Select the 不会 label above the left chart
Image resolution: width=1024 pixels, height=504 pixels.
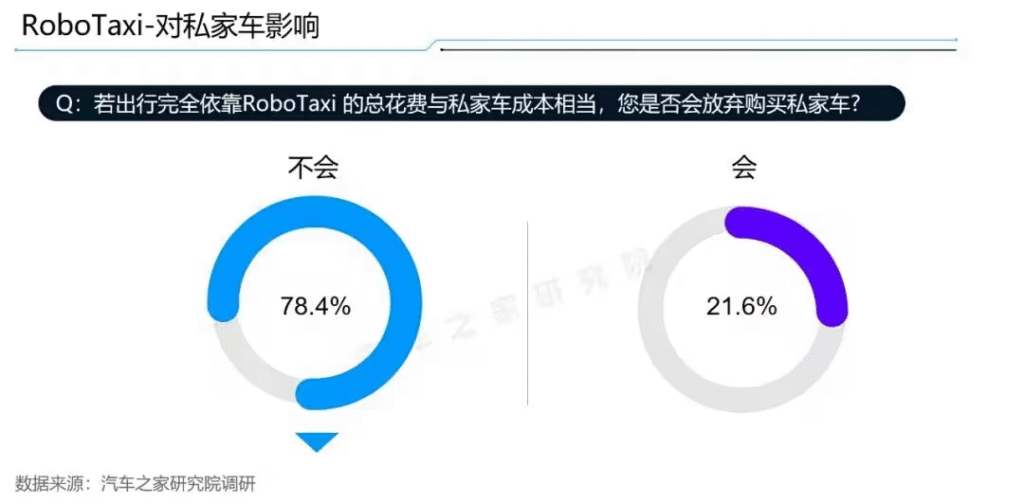click(x=313, y=168)
